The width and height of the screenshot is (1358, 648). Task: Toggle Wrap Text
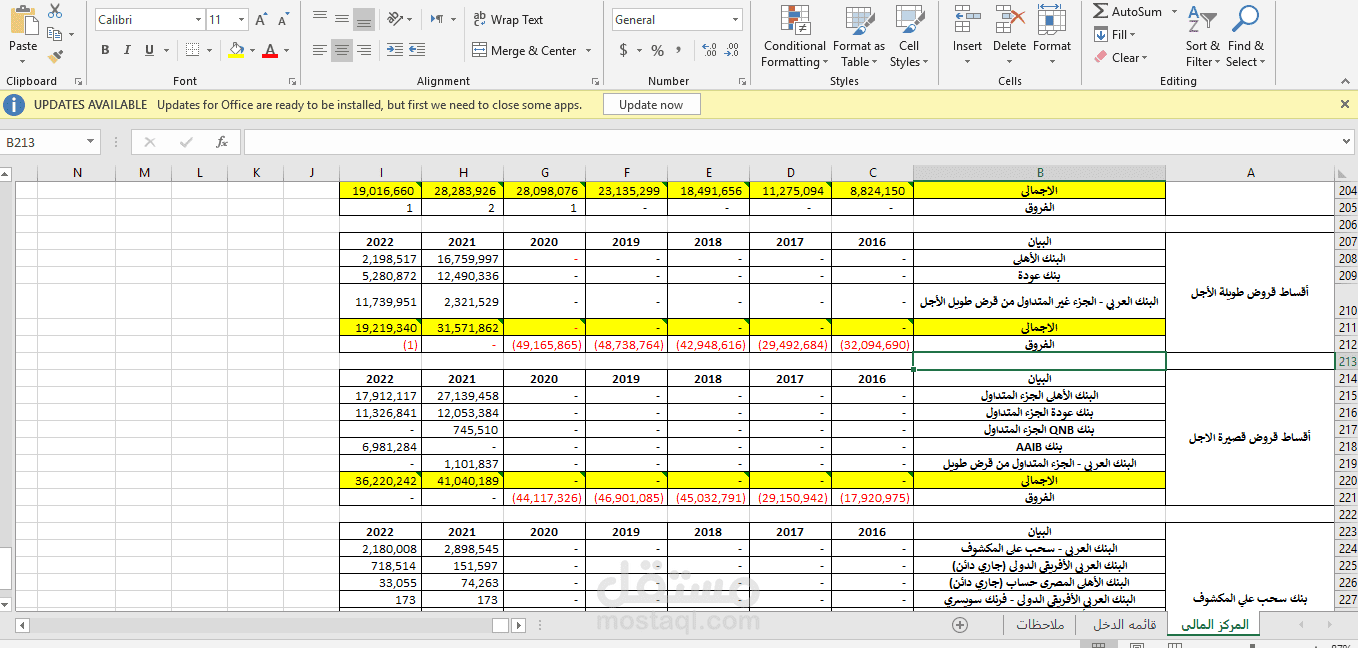pyautogui.click(x=508, y=19)
